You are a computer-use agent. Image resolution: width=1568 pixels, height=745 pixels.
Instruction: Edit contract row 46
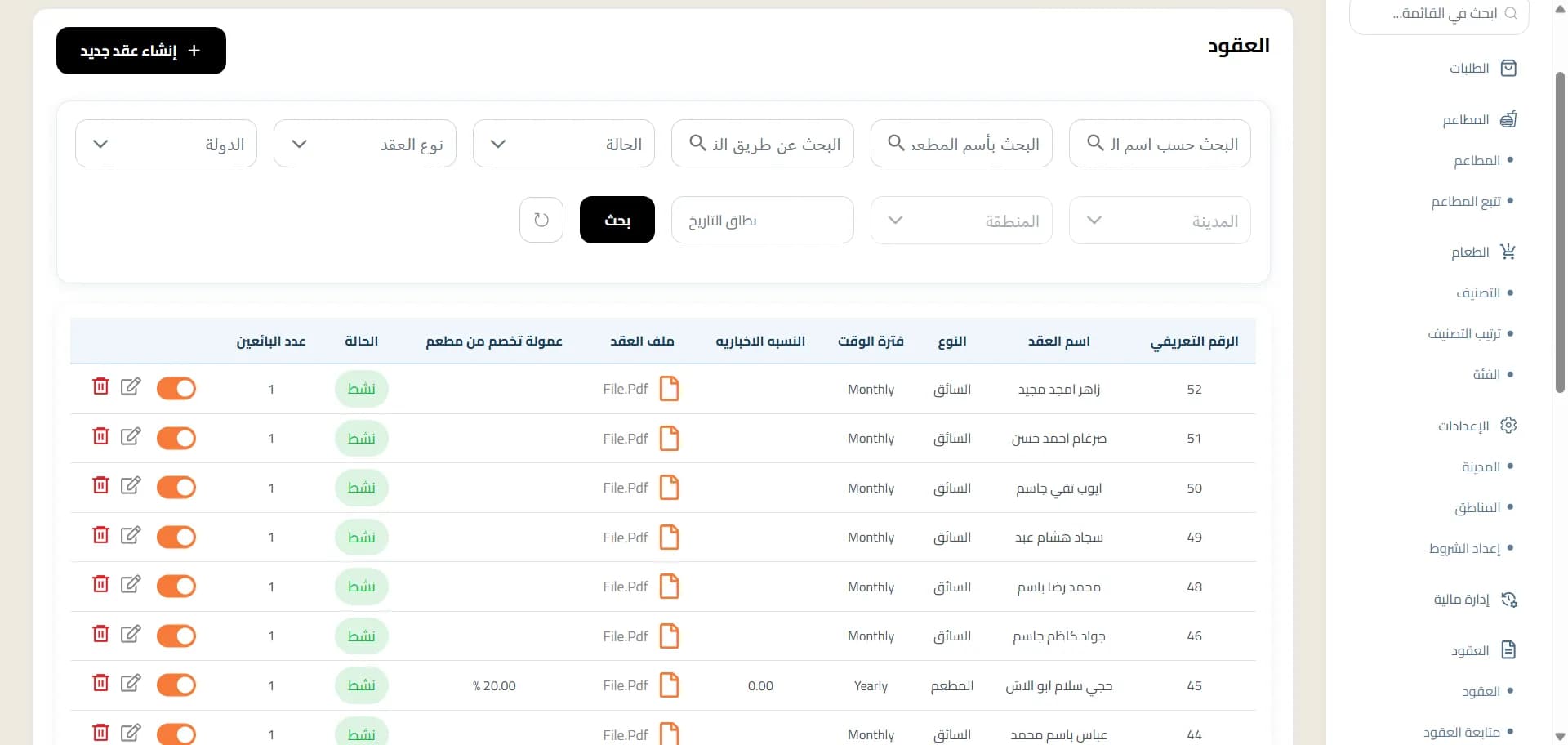(x=131, y=633)
